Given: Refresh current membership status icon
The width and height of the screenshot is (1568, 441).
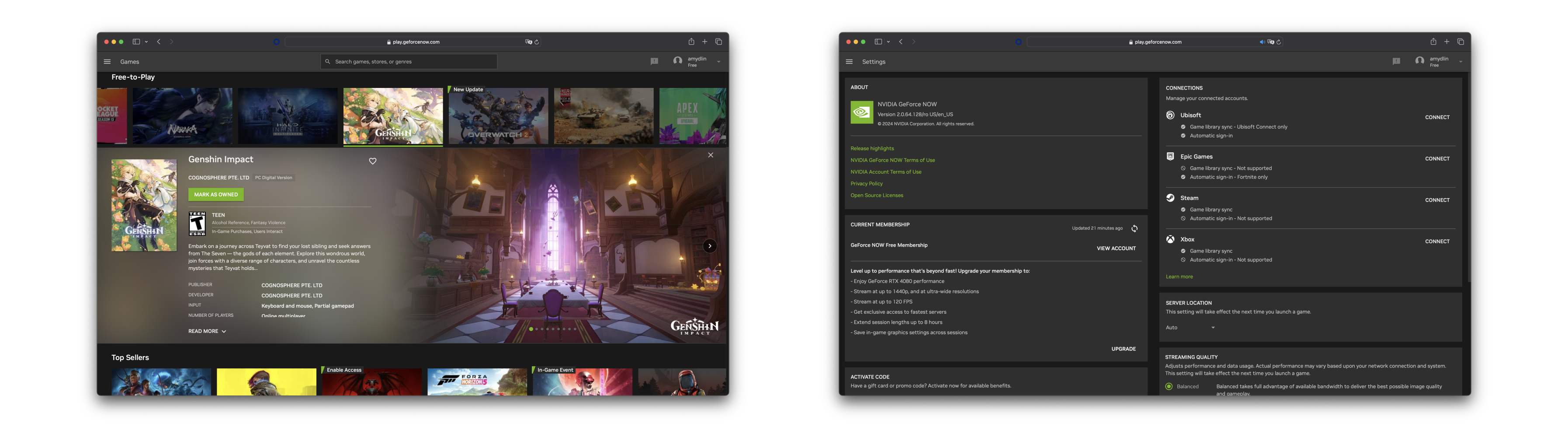Looking at the screenshot, I should click(x=1134, y=228).
